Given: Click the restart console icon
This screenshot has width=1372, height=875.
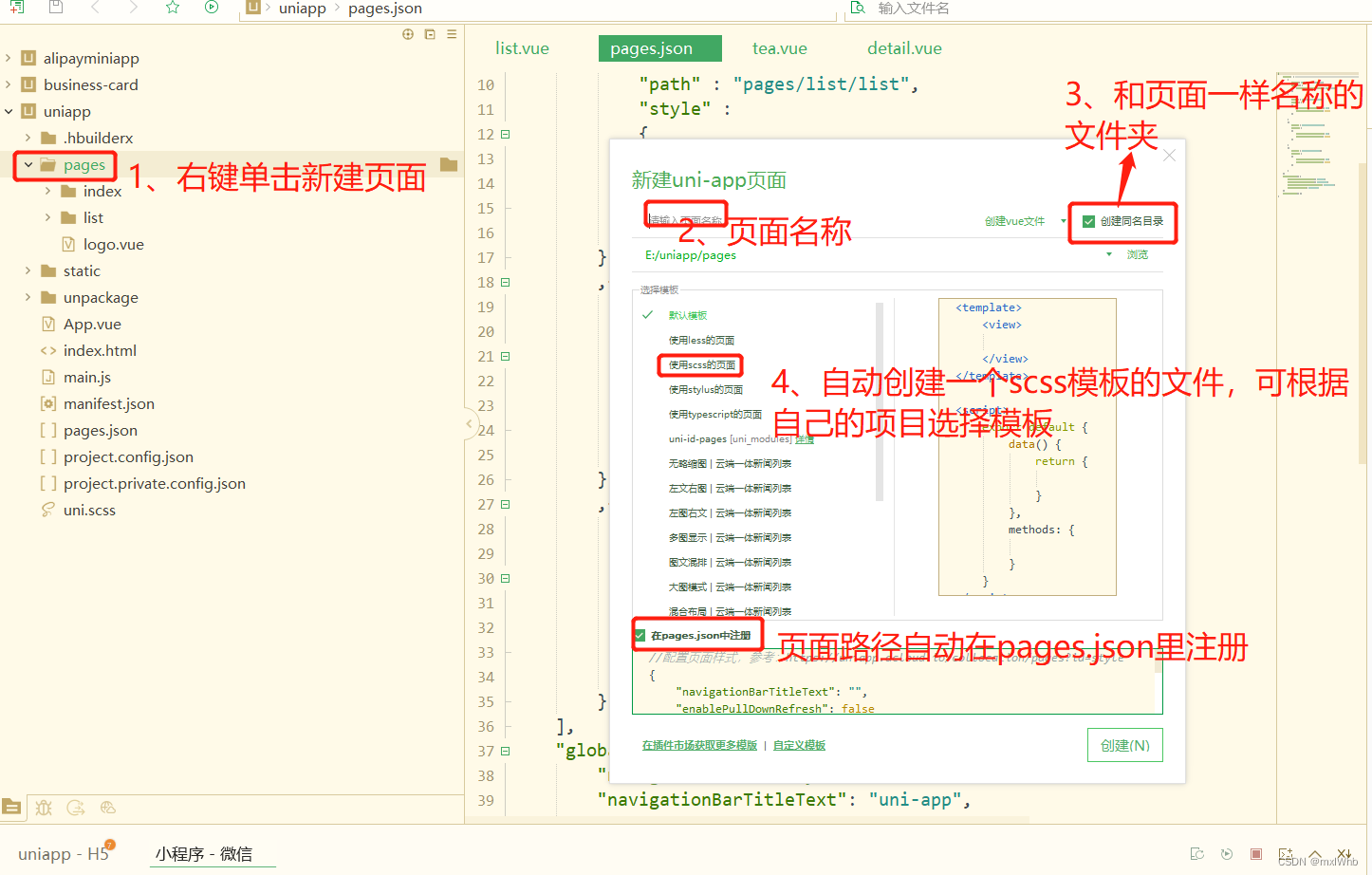Looking at the screenshot, I should [x=1197, y=854].
